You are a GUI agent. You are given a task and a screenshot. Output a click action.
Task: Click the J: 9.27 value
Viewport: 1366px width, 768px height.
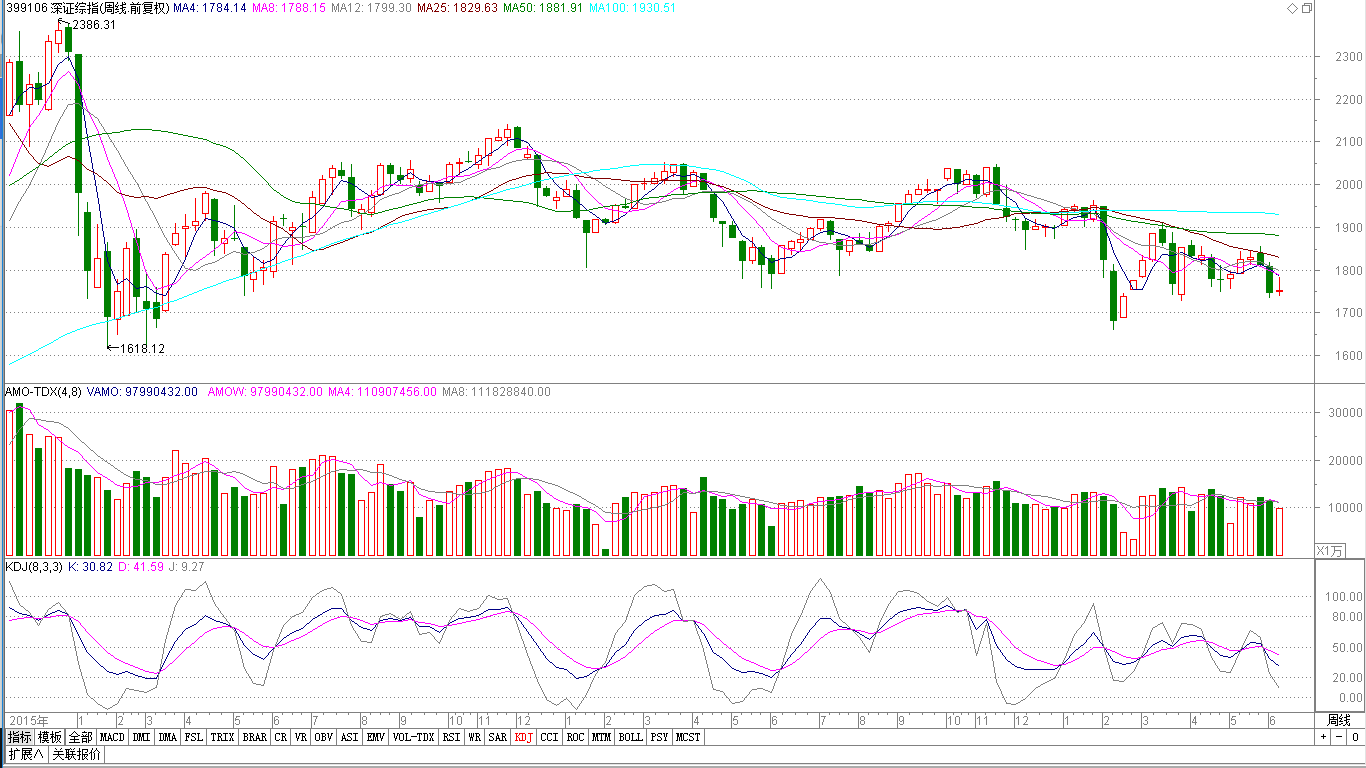coord(185,566)
